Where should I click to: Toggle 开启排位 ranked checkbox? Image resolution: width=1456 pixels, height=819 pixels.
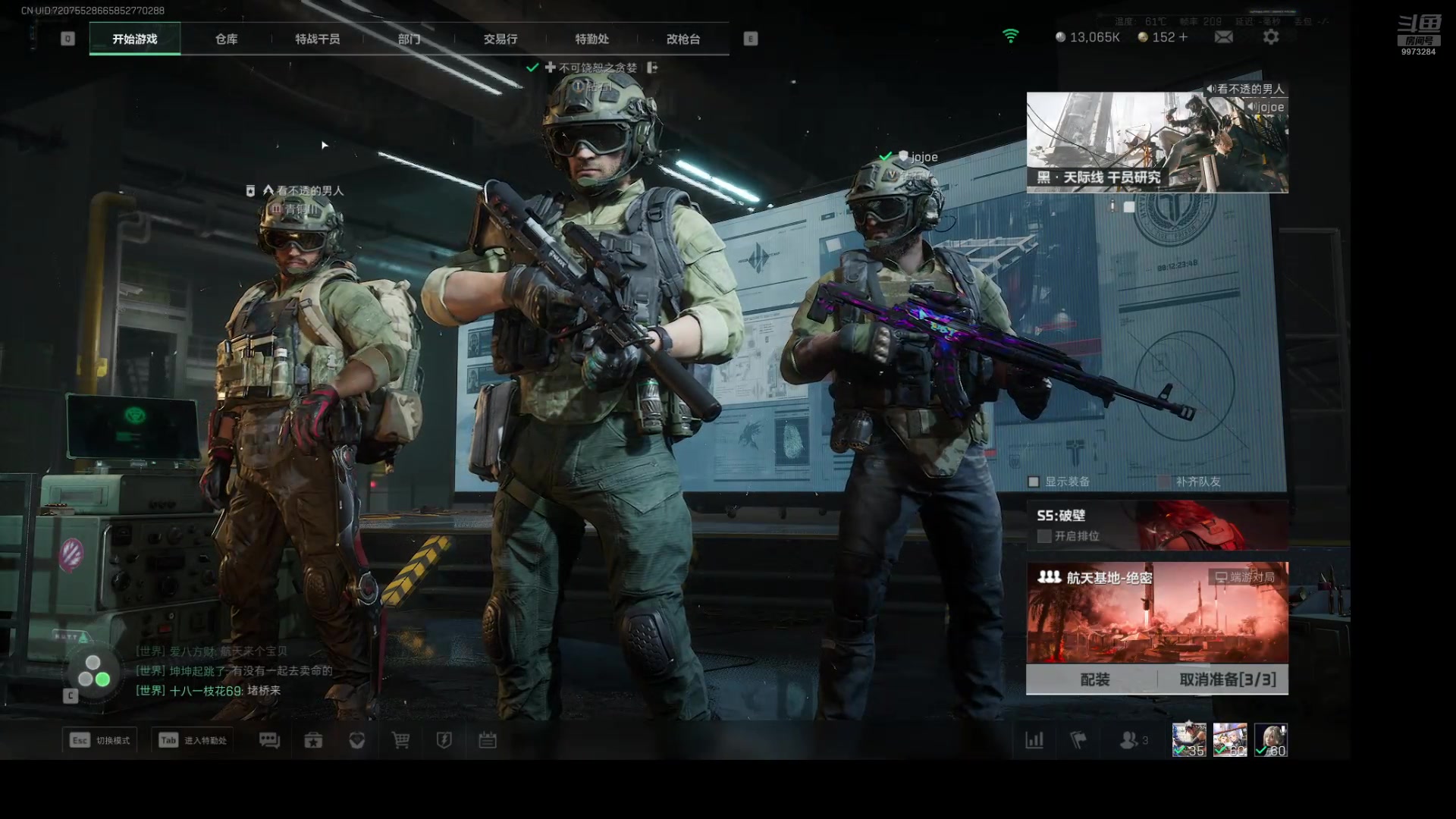pos(1044,536)
